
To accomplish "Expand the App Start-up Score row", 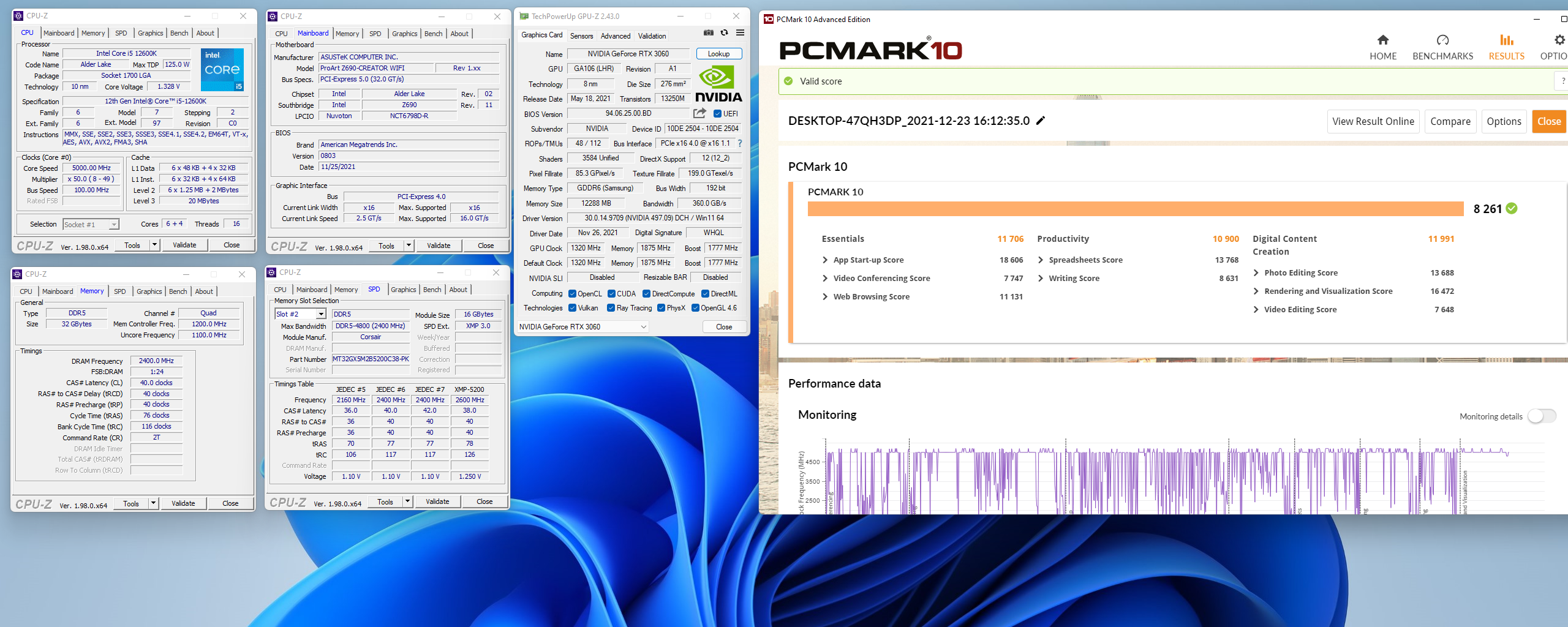I will 825,260.
